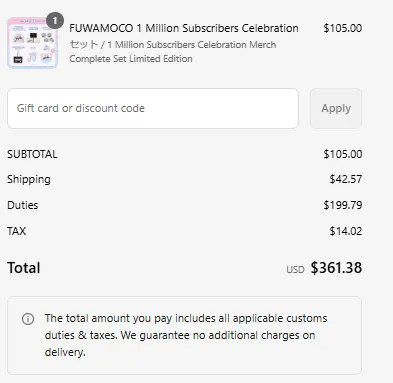Click the Duties label
This screenshot has width=393, height=383.
point(23,205)
